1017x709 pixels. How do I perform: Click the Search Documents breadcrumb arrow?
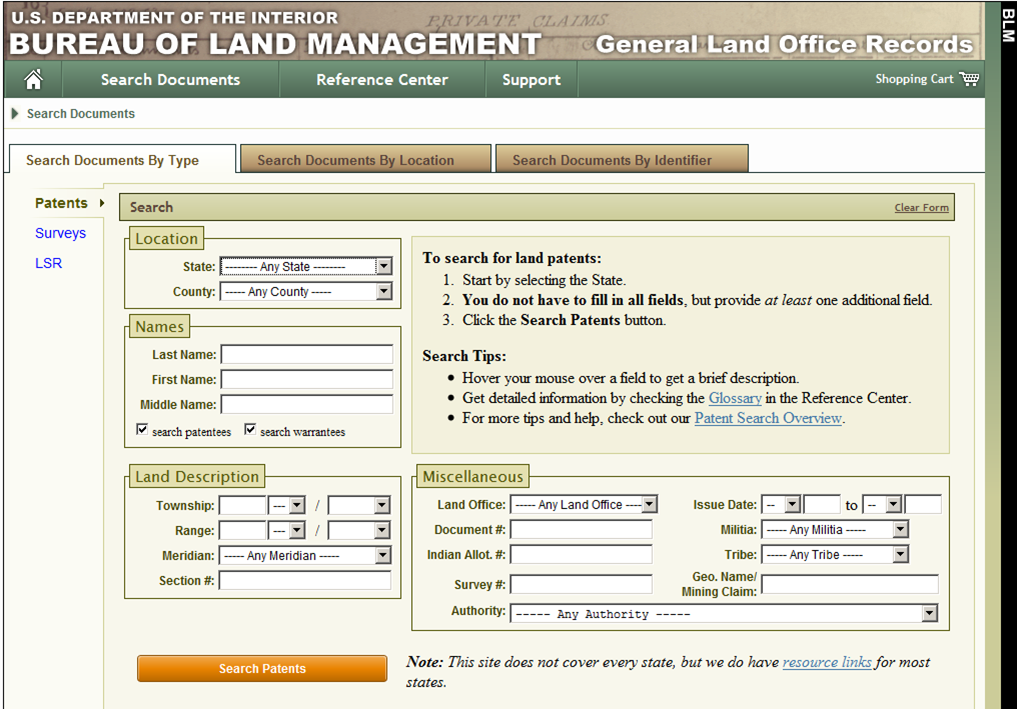click(x=15, y=114)
